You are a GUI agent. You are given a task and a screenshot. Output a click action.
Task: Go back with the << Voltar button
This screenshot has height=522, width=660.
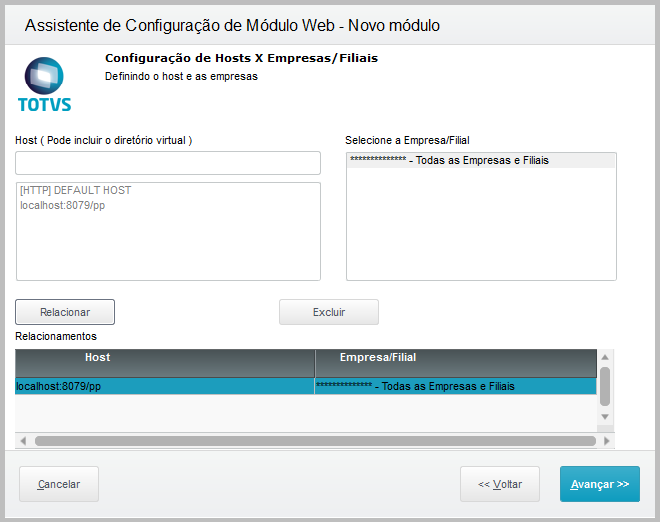(x=500, y=484)
